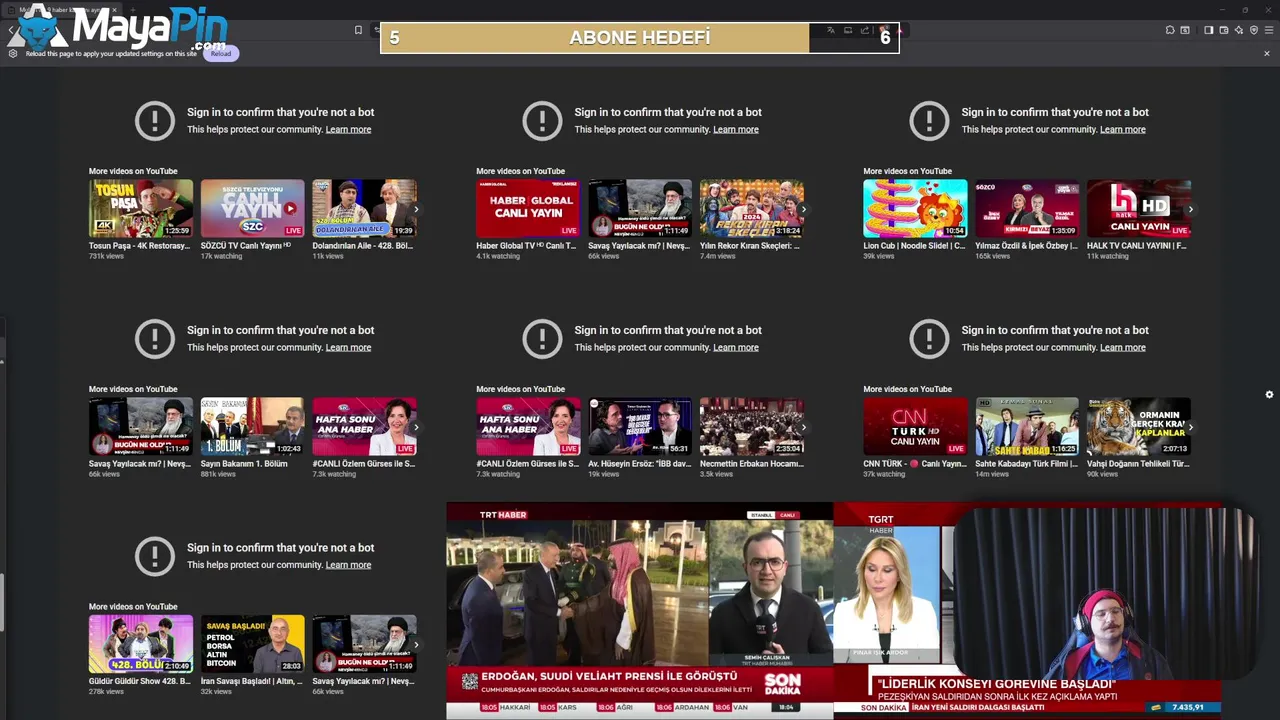
Task: Click the 'CNN TÜRK' Canlı Yayın title text
Action: [x=914, y=464]
